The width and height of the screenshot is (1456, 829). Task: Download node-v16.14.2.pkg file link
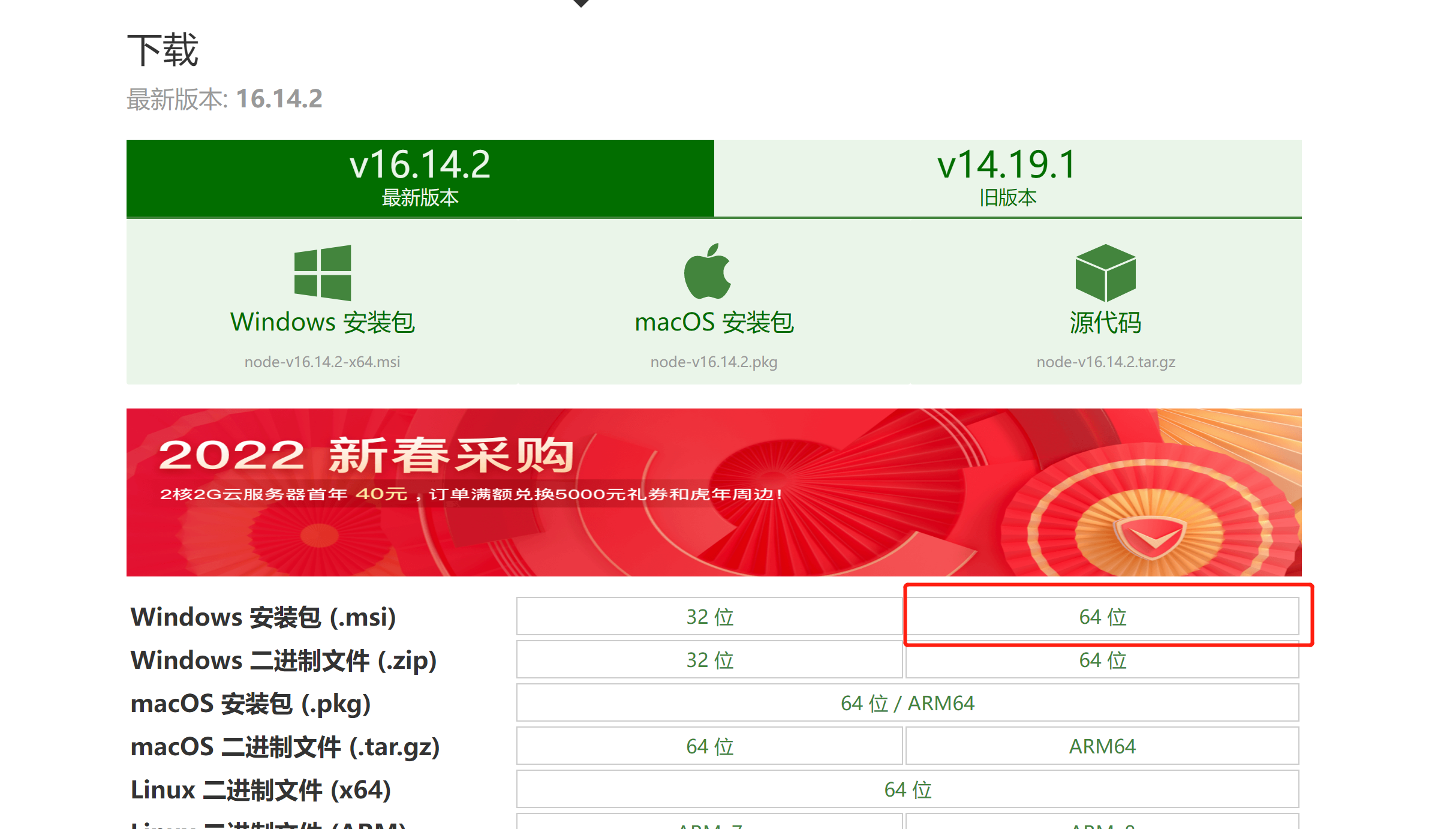click(x=714, y=362)
